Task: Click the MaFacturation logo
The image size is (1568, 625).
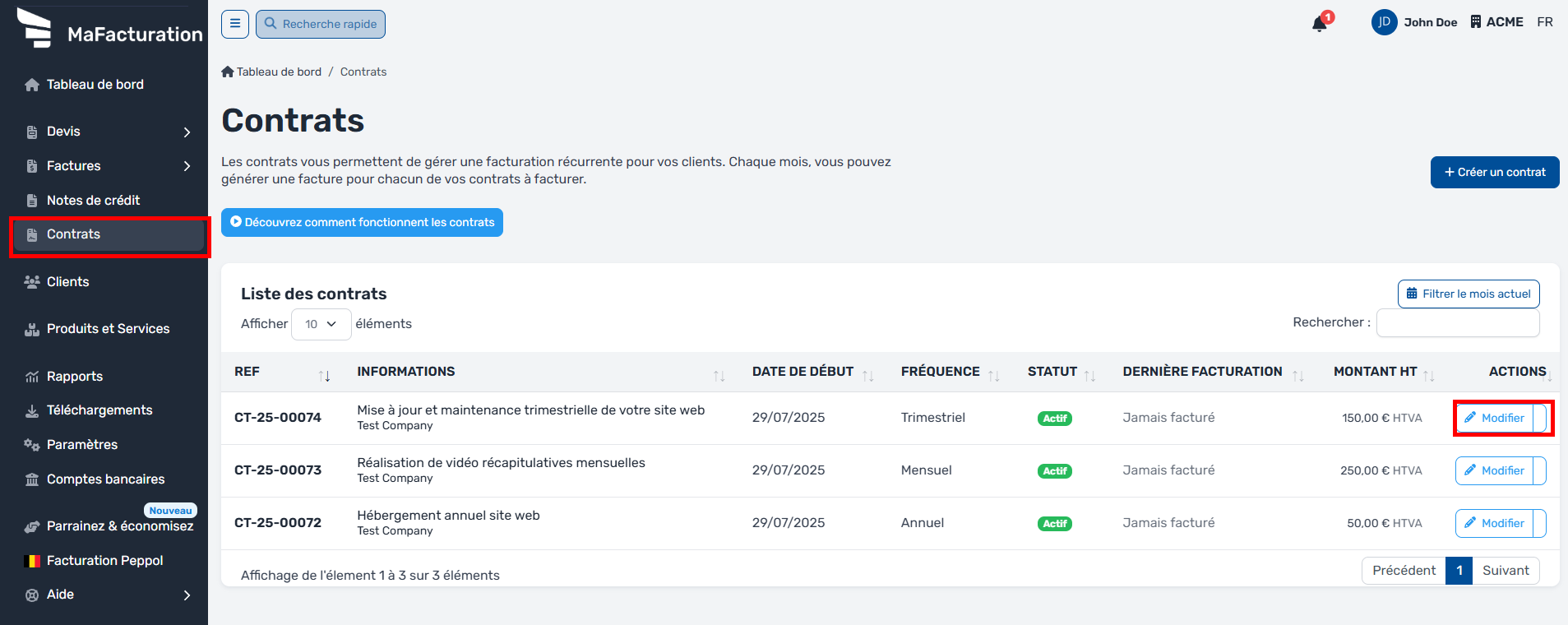Action: 35,28
